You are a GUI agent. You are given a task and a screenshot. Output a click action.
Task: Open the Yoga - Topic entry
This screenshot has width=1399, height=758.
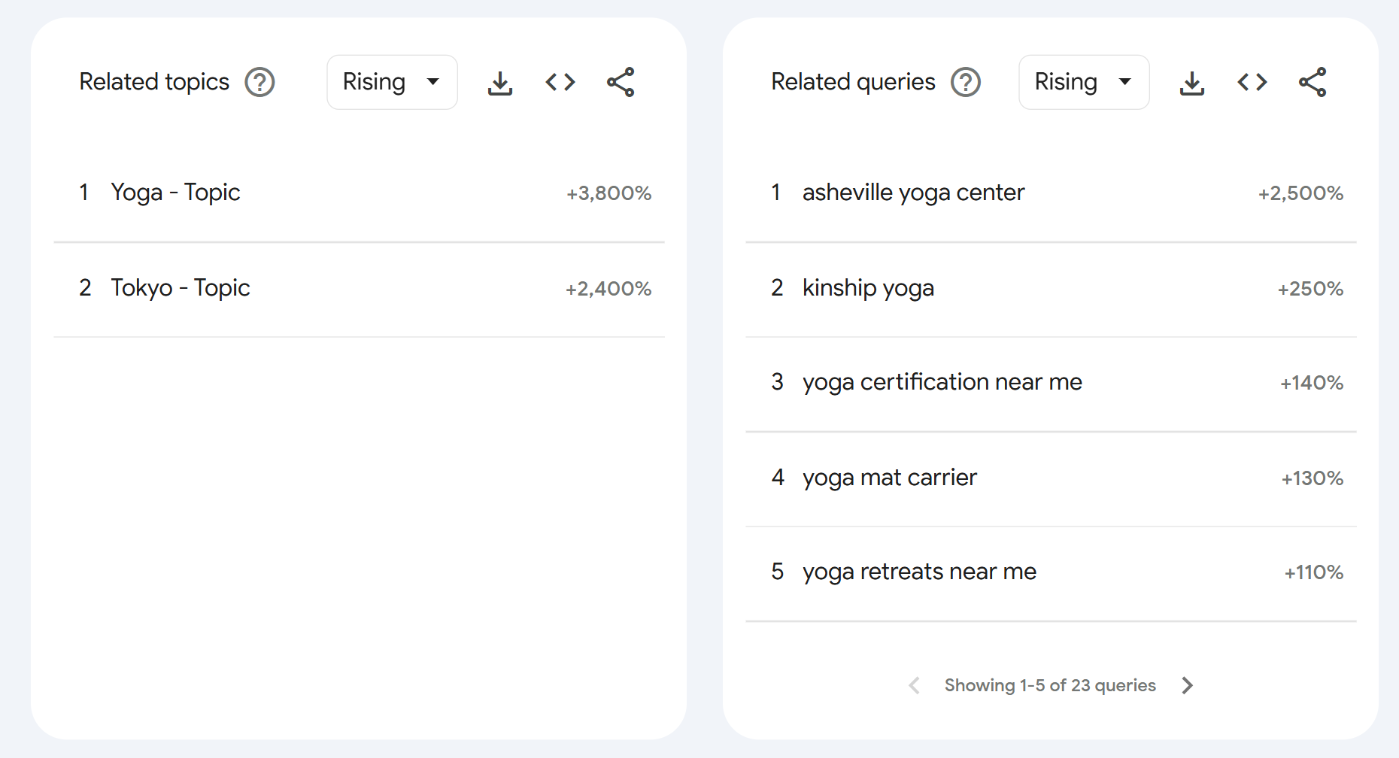coord(176,192)
